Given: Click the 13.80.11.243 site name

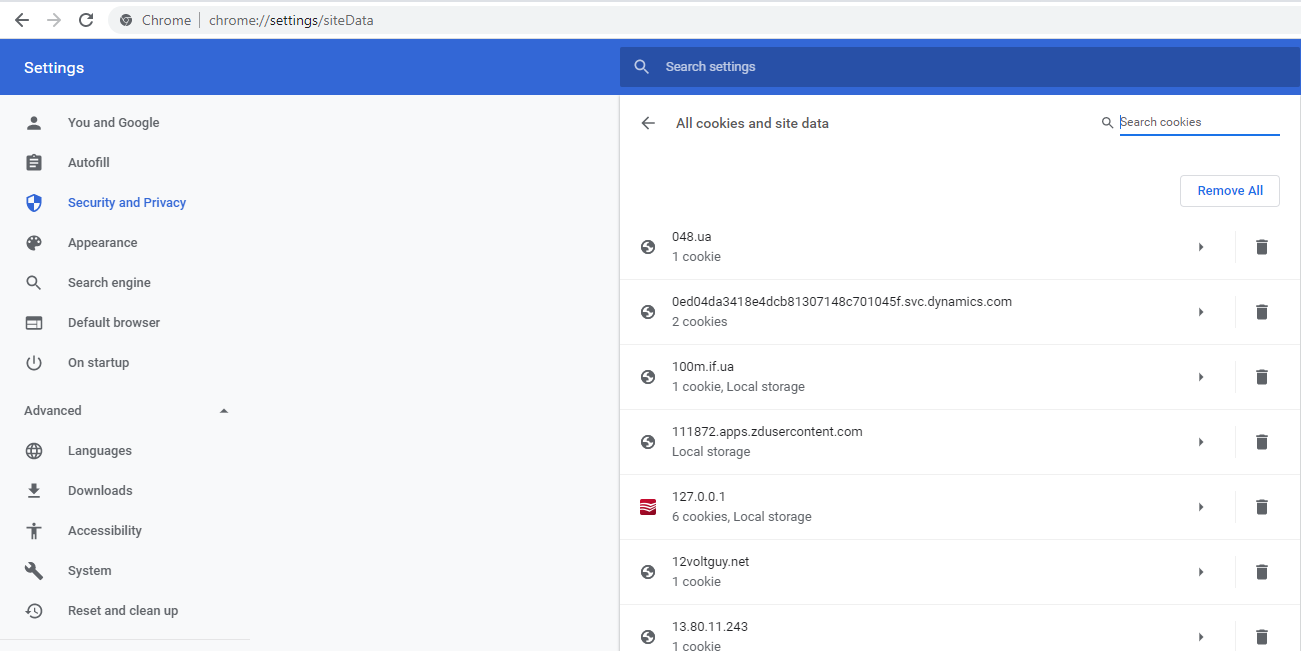Looking at the screenshot, I should [710, 627].
